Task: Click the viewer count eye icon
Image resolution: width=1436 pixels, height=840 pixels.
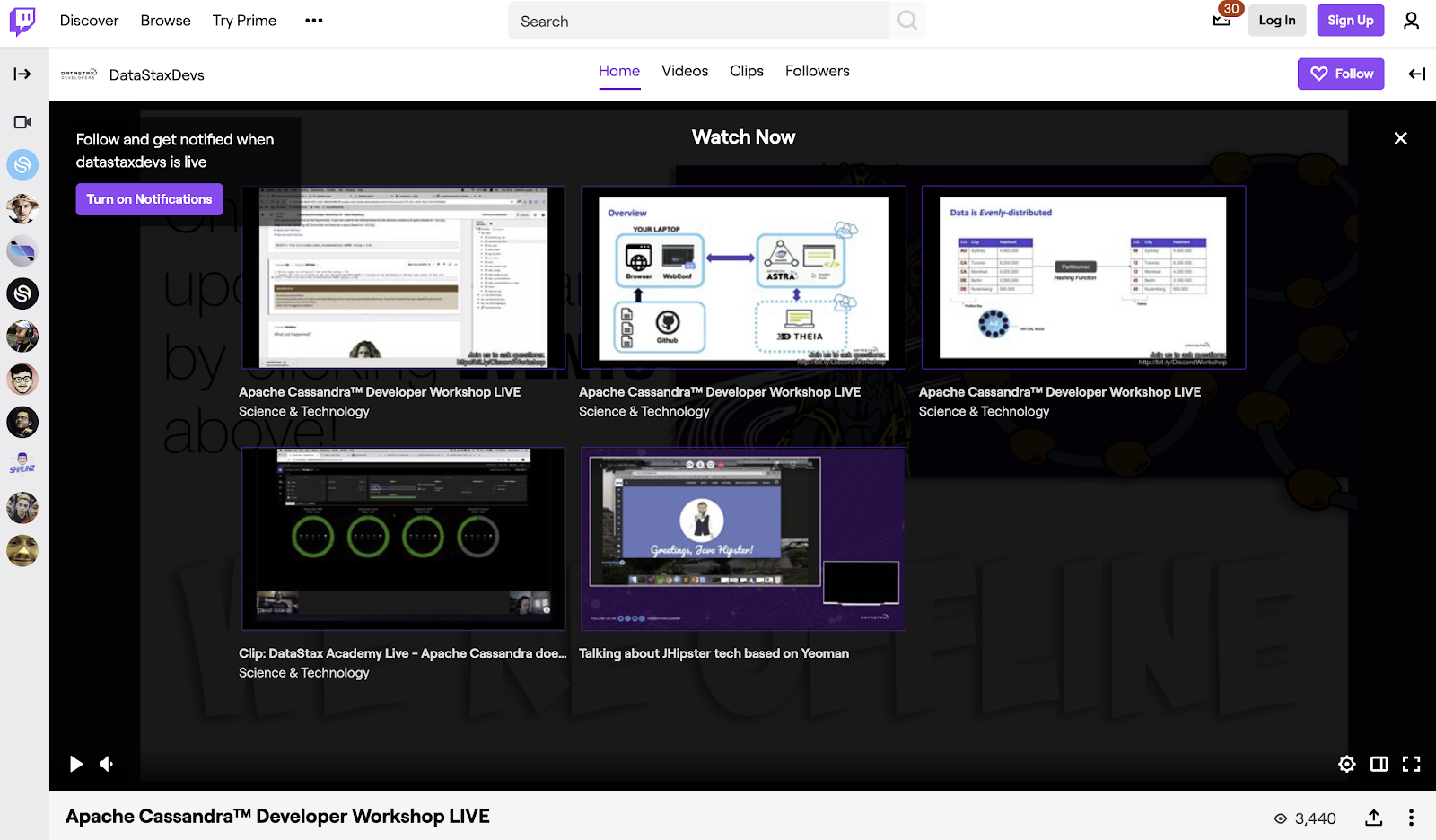Action: pyautogui.click(x=1281, y=818)
